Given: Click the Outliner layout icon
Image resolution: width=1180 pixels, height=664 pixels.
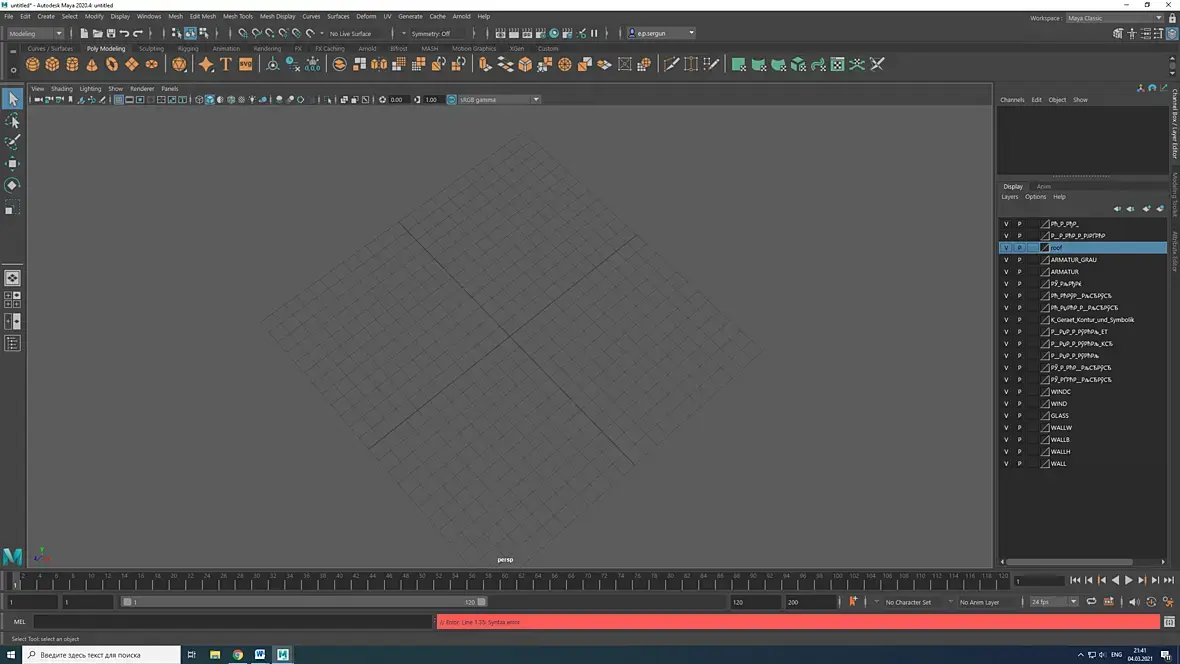Looking at the screenshot, I should coord(12,343).
